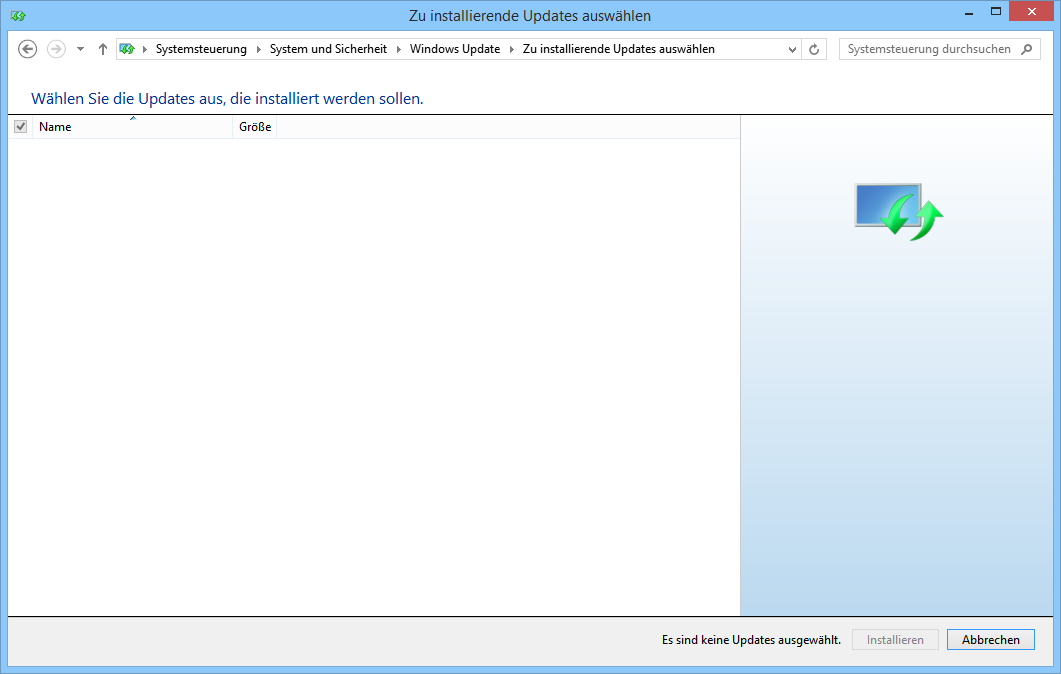Open address bar history dropdown
The height and width of the screenshot is (674, 1061).
coord(792,49)
